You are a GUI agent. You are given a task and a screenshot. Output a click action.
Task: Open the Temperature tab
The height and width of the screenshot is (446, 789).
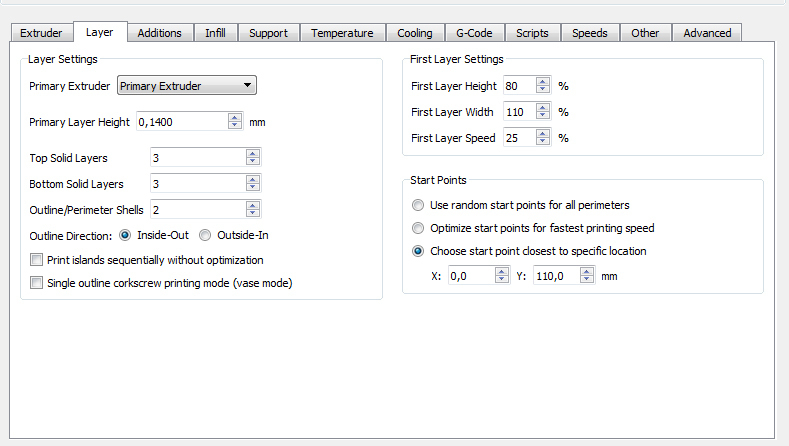(342, 33)
